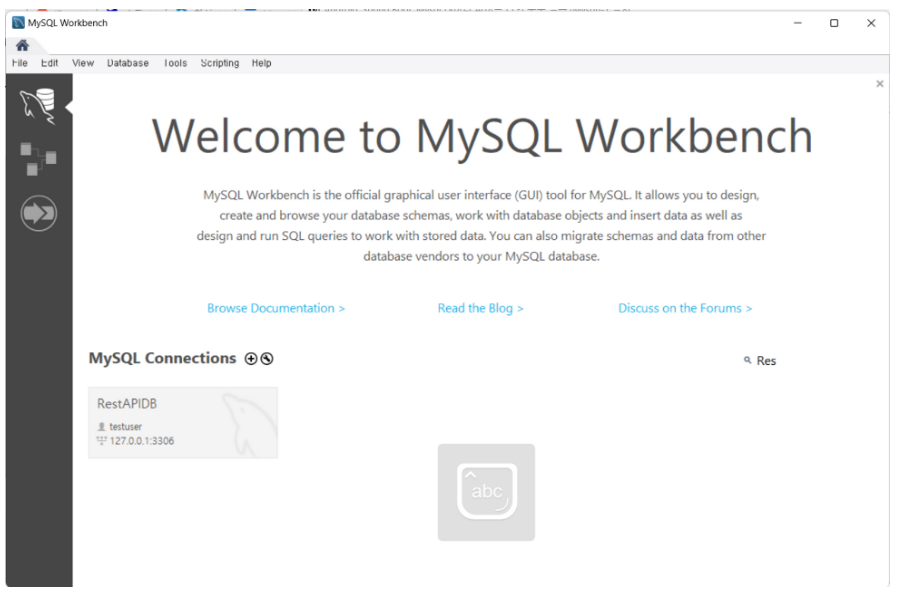Open manage connections wrench icon
This screenshot has width=905, height=597.
coord(267,359)
